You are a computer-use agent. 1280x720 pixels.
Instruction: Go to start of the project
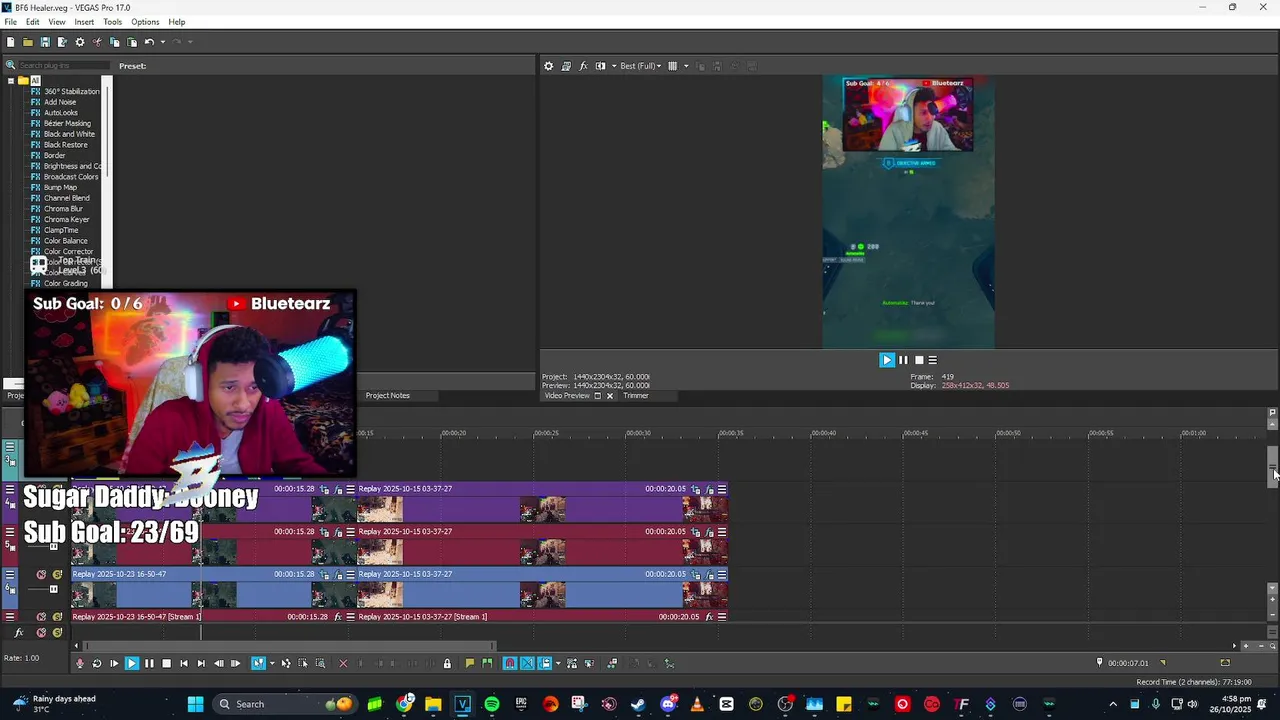(184, 663)
